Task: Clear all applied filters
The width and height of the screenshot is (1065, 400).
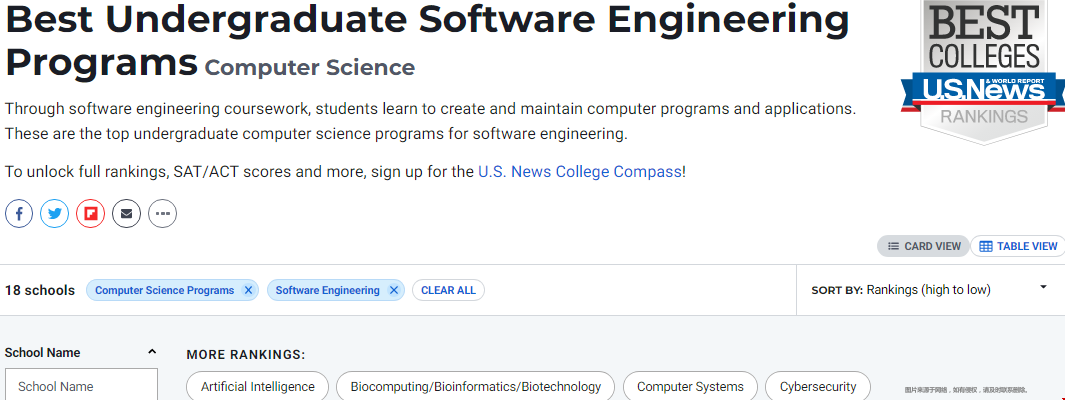Action: (448, 291)
